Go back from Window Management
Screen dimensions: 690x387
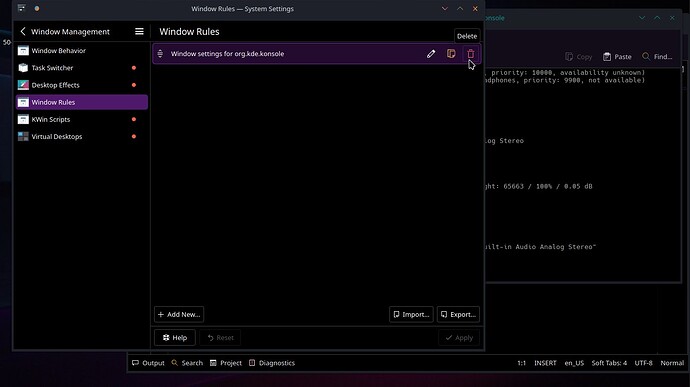(23, 31)
